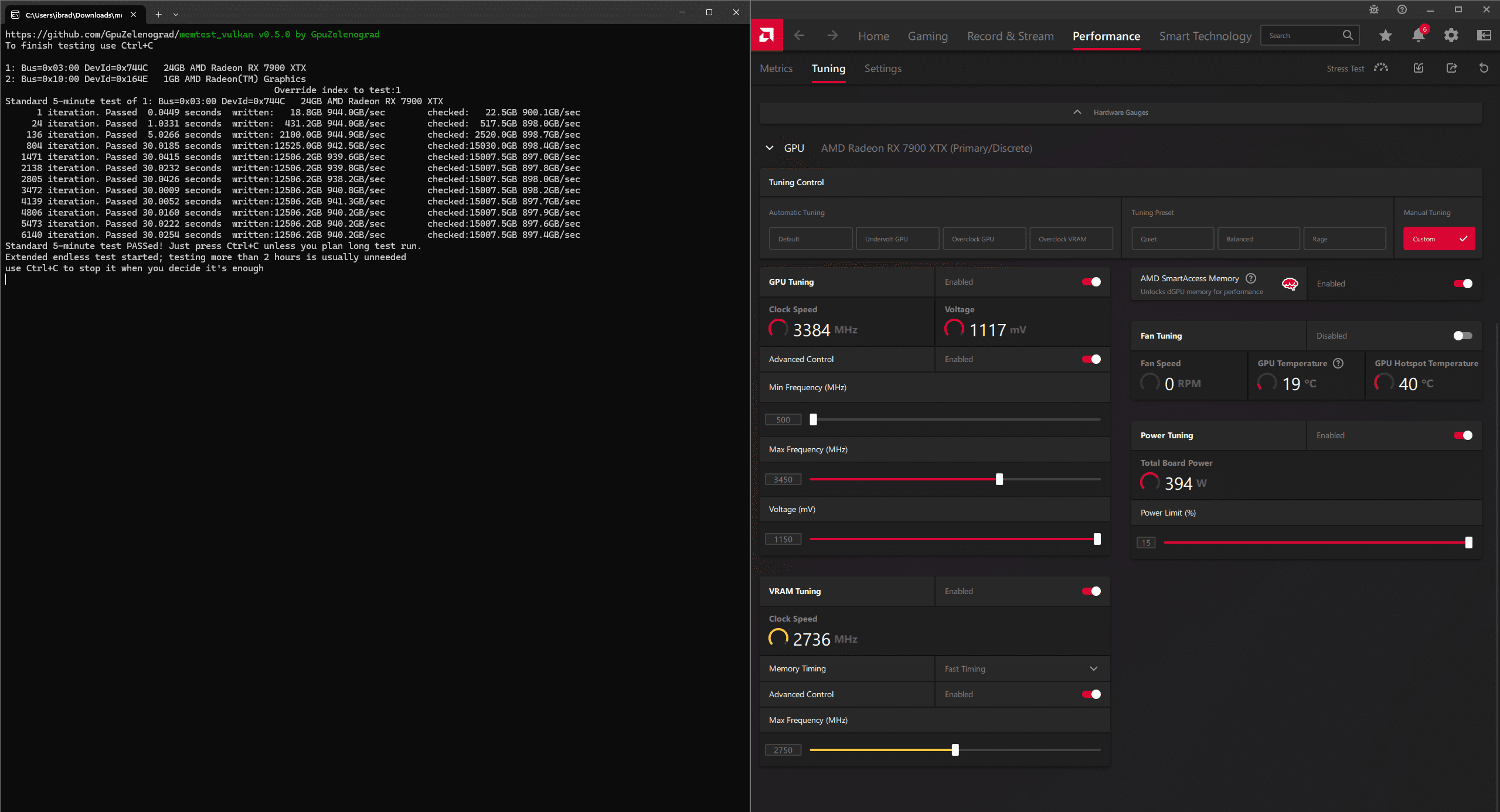Open the bug report icon

[x=1373, y=9]
